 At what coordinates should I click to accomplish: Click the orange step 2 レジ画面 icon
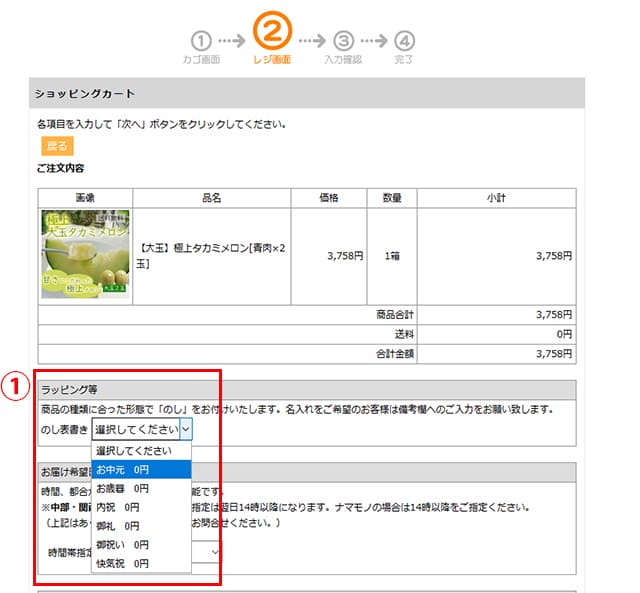pyautogui.click(x=272, y=32)
